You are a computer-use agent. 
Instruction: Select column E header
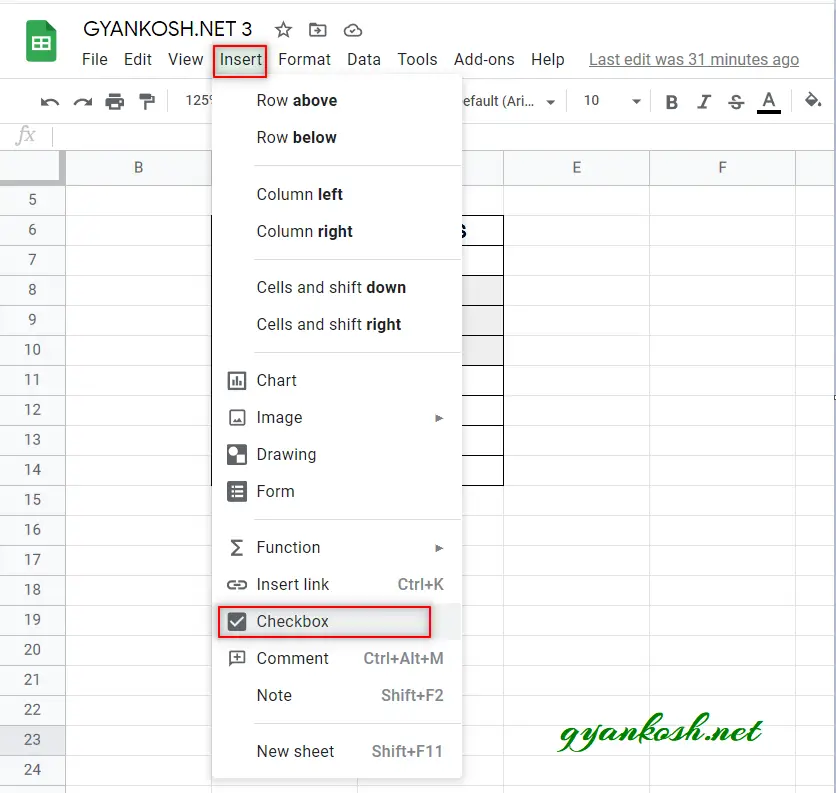(x=576, y=167)
